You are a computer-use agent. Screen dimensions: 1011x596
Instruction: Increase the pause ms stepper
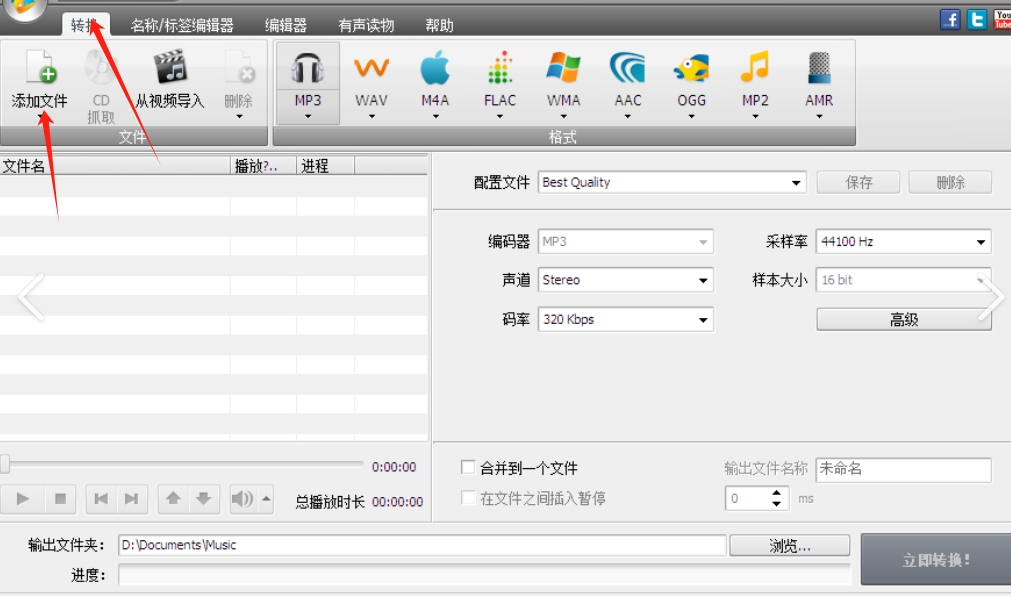click(x=776, y=493)
